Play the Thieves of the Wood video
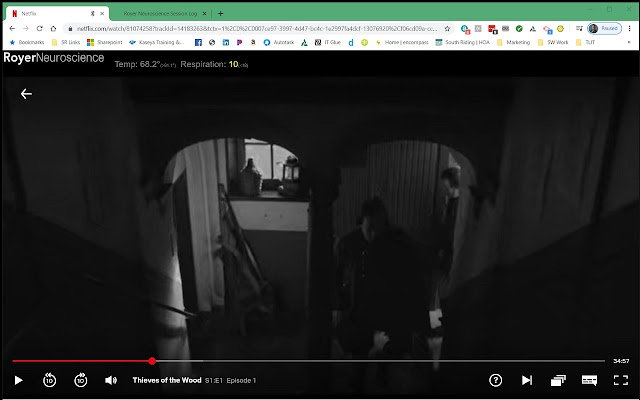 [18, 380]
